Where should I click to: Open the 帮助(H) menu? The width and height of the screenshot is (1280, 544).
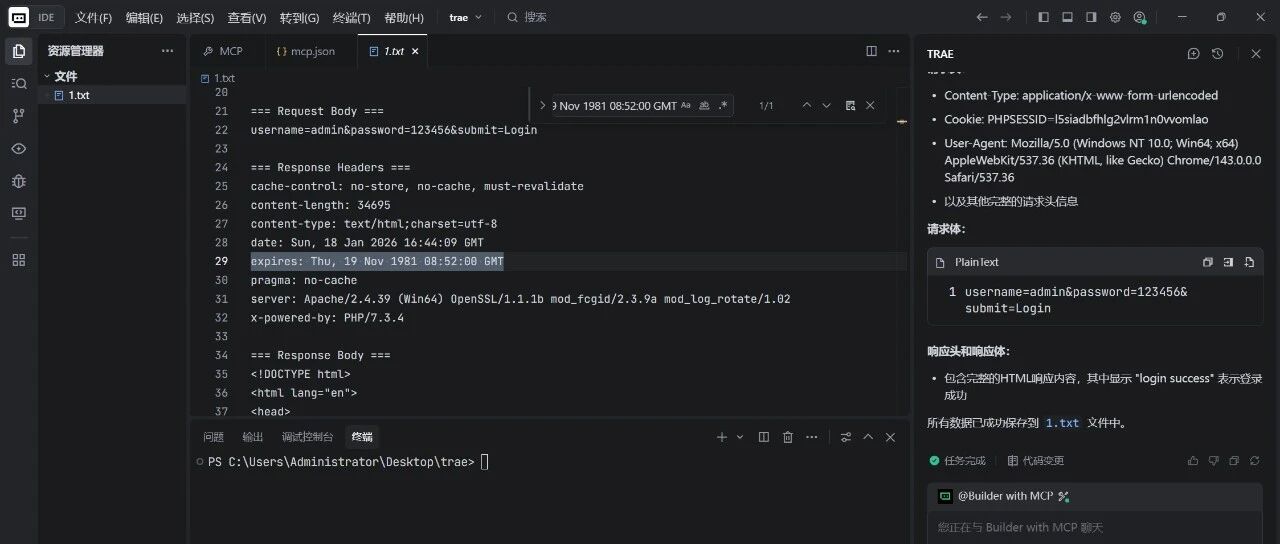[x=404, y=18]
